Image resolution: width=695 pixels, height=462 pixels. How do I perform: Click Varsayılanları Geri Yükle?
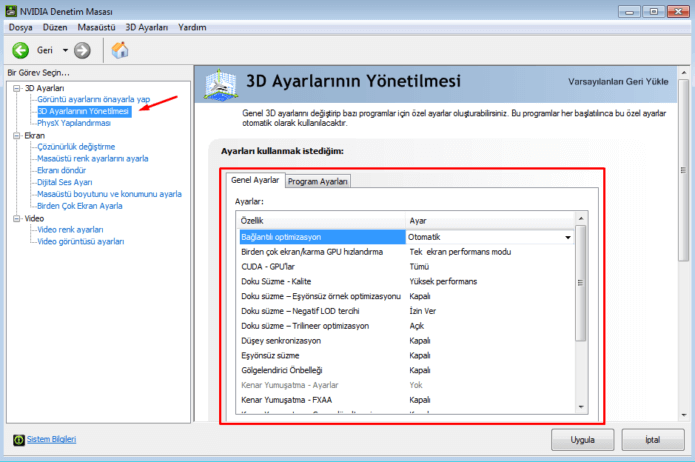point(618,82)
